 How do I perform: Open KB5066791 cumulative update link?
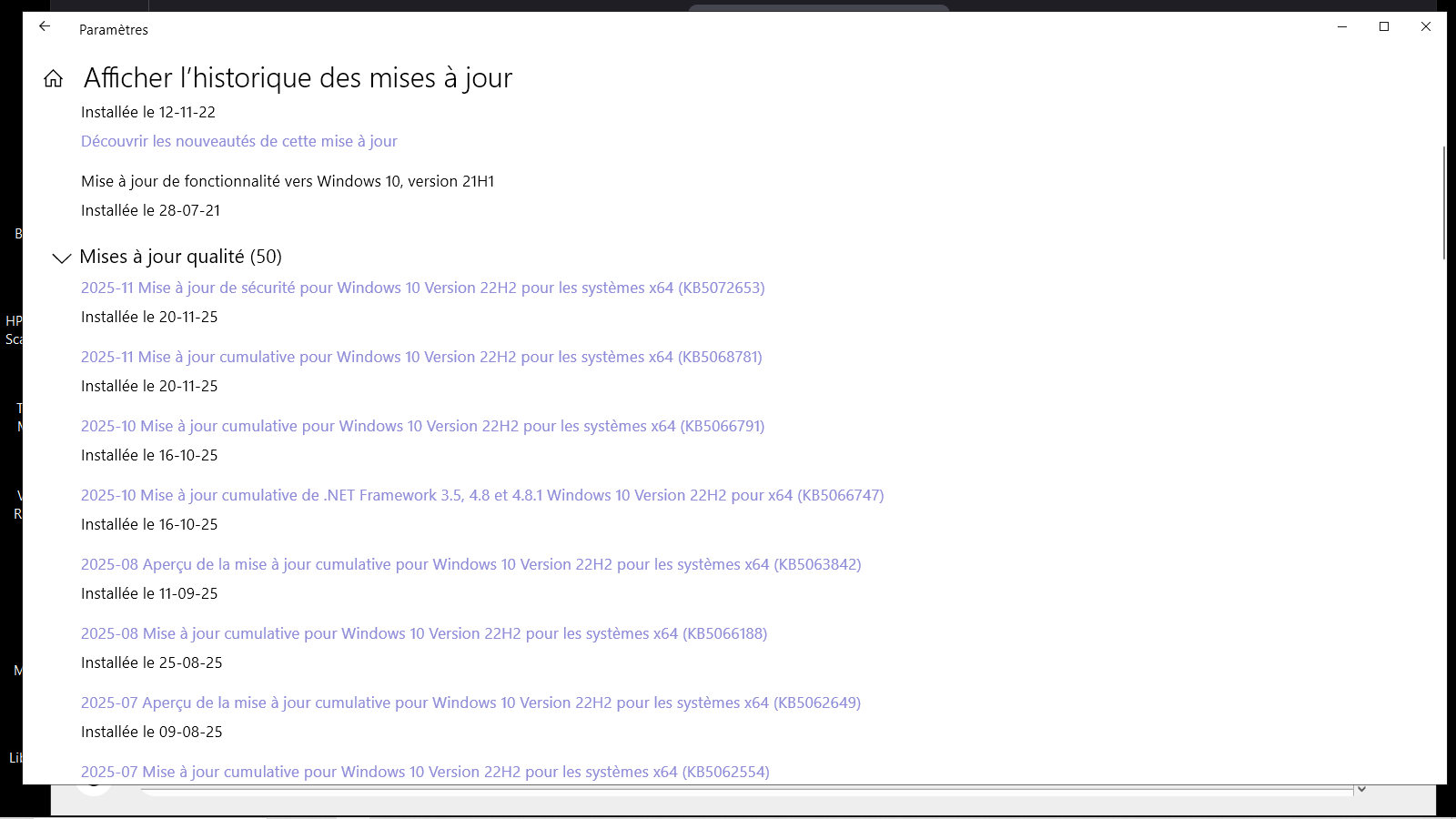pyautogui.click(x=423, y=426)
